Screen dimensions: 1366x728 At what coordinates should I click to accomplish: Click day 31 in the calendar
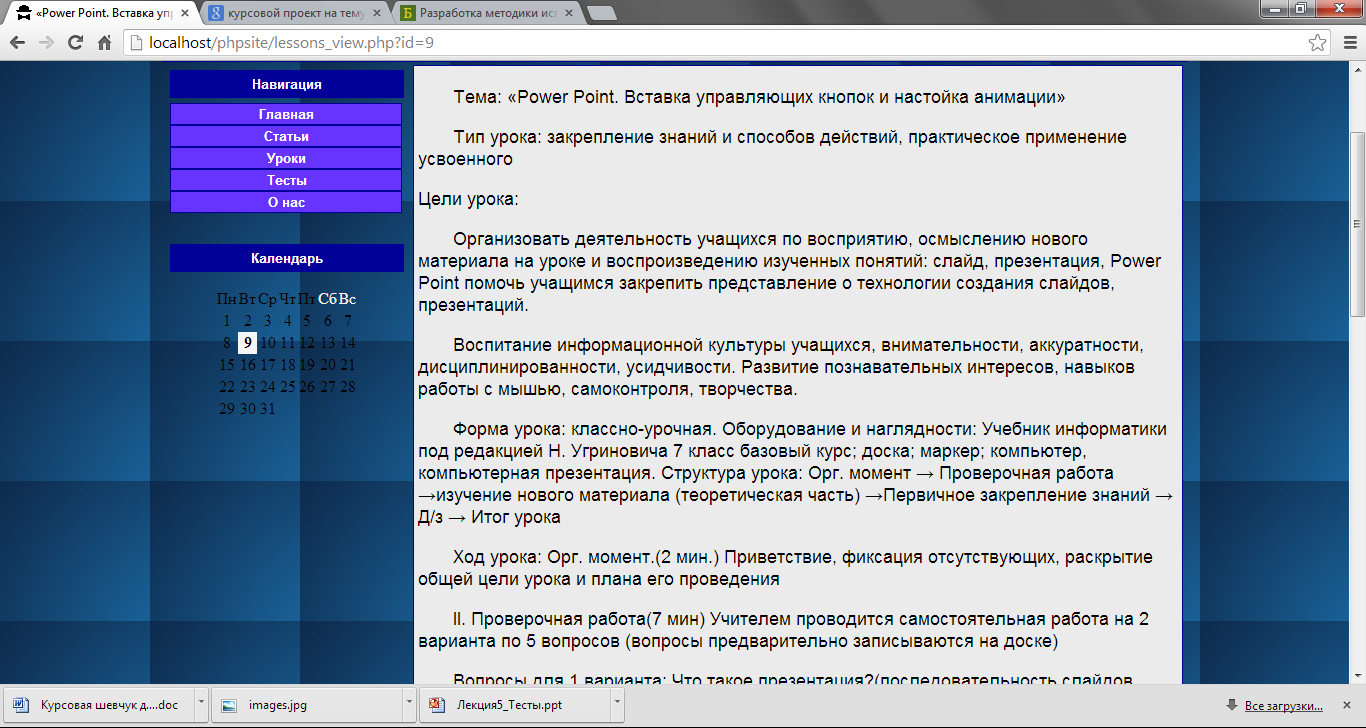267,409
